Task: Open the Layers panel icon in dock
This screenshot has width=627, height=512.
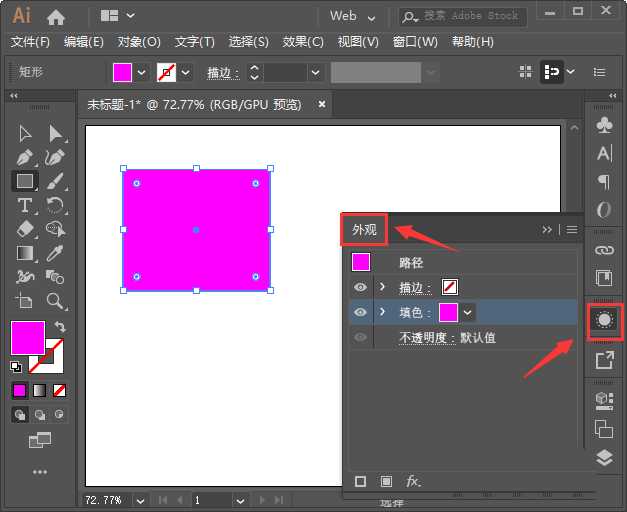Action: coord(604,457)
